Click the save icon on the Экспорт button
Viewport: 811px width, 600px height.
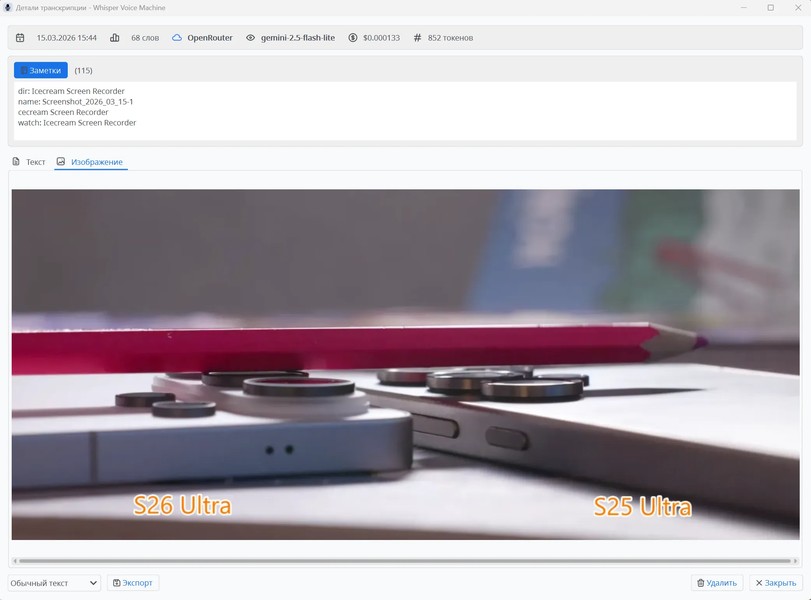tap(117, 583)
